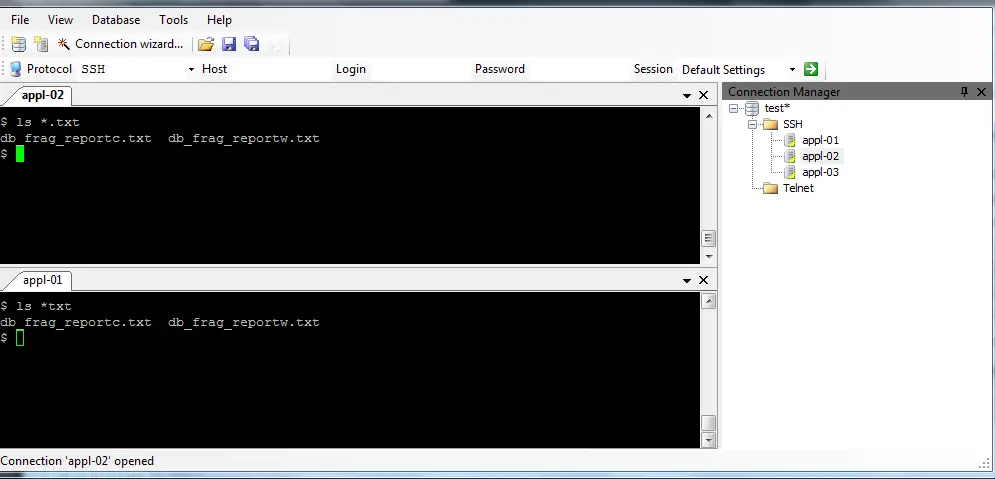
Task: Click the appl-03 server icon in tree
Action: [790, 172]
